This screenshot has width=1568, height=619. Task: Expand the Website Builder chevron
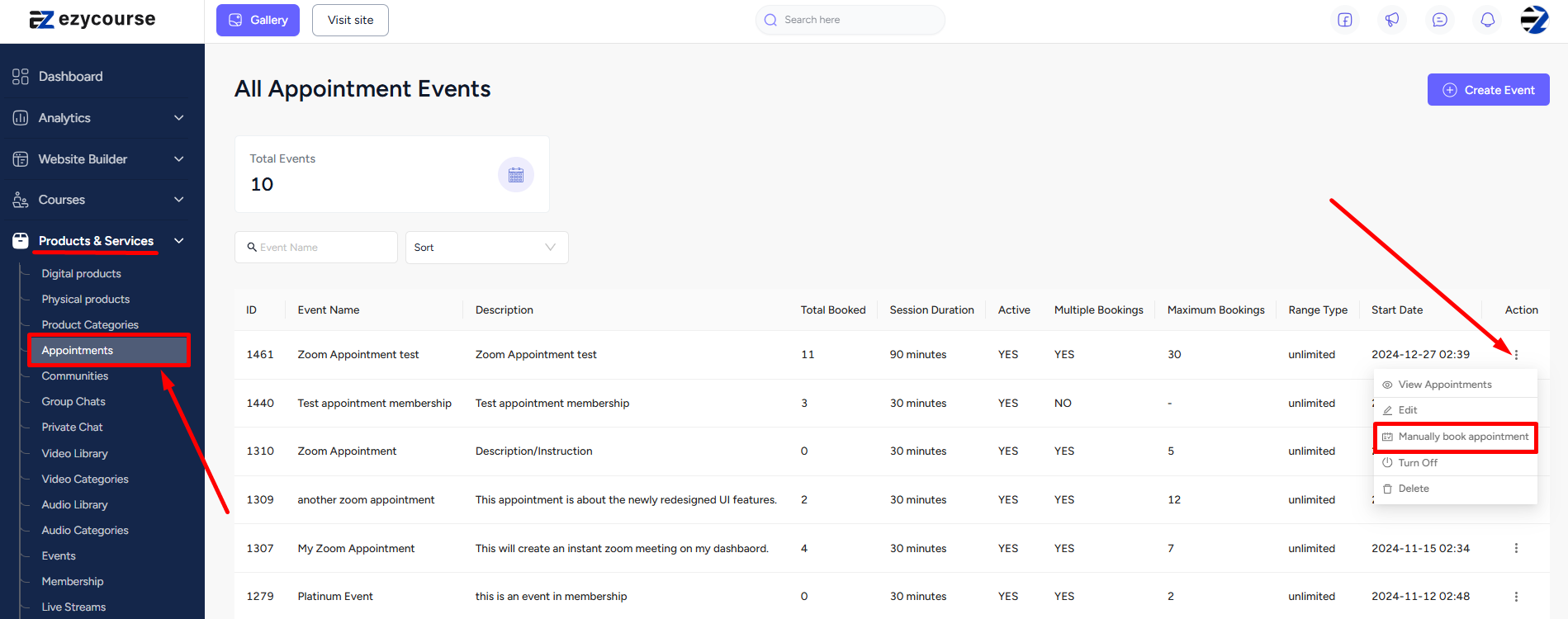tap(179, 159)
